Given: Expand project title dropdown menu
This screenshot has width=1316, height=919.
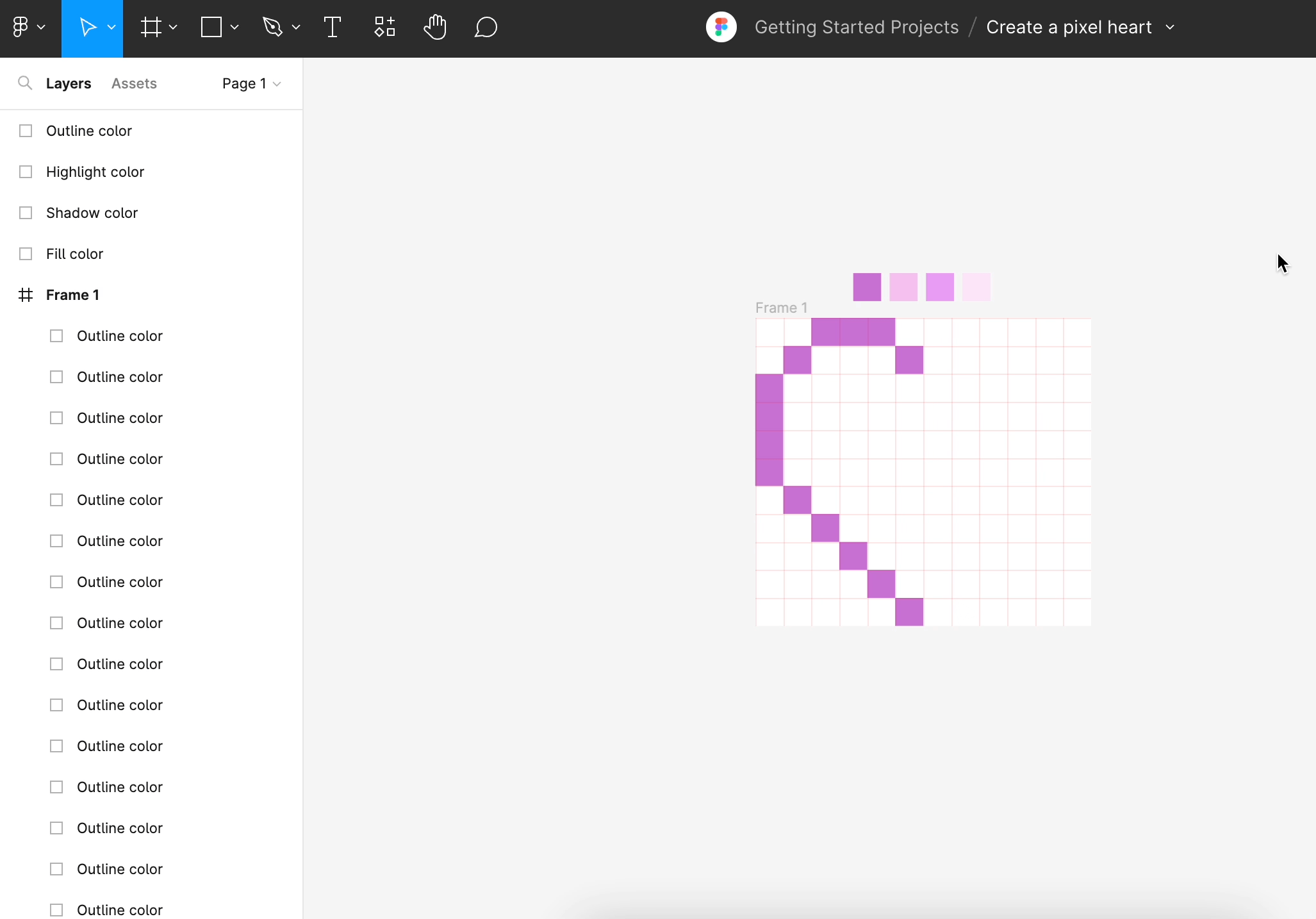Looking at the screenshot, I should click(1170, 27).
